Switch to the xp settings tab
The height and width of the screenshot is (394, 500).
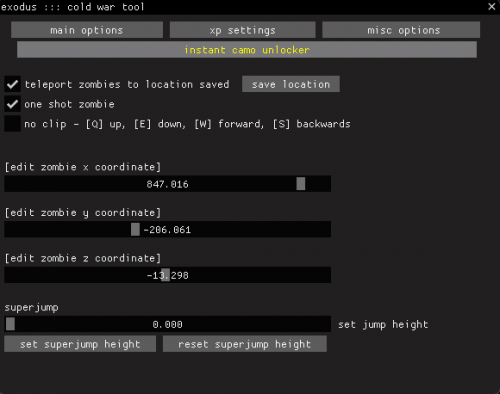tap(242, 30)
